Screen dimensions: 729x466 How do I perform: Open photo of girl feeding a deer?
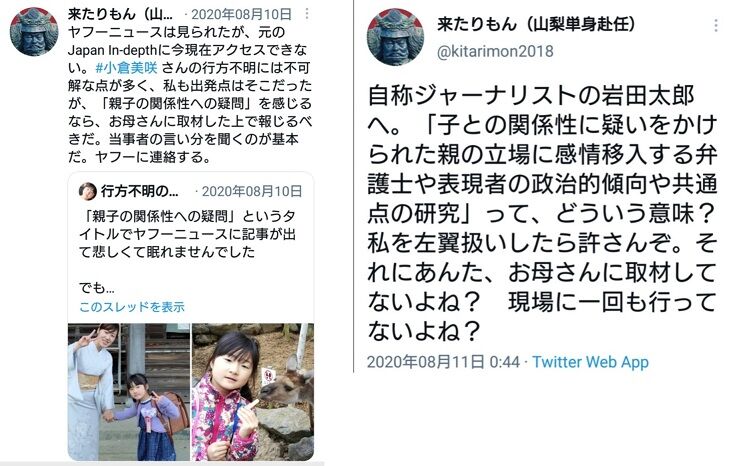click(x=253, y=392)
